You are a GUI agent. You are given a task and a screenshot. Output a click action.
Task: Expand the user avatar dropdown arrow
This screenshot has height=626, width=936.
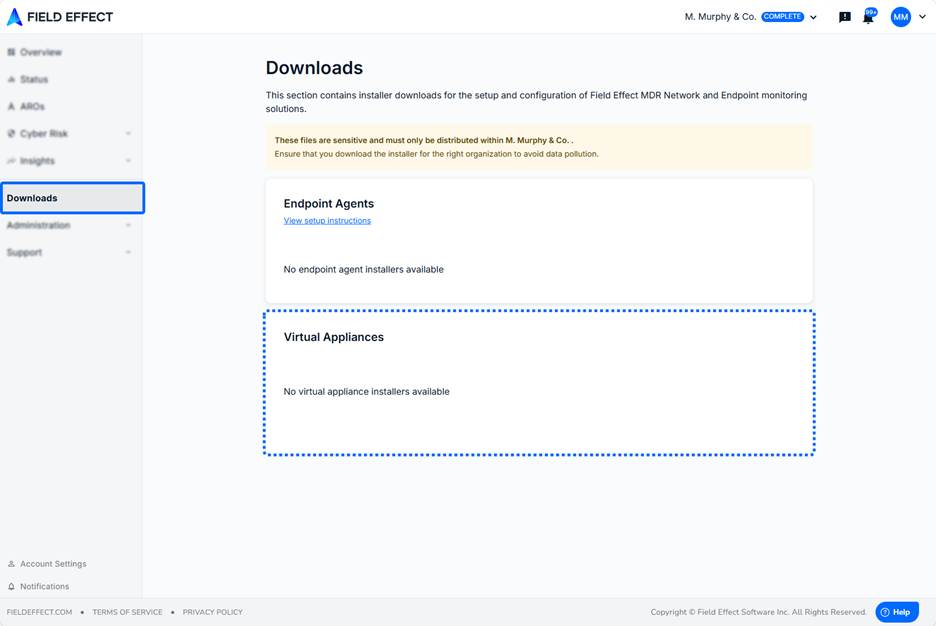pyautogui.click(x=922, y=17)
